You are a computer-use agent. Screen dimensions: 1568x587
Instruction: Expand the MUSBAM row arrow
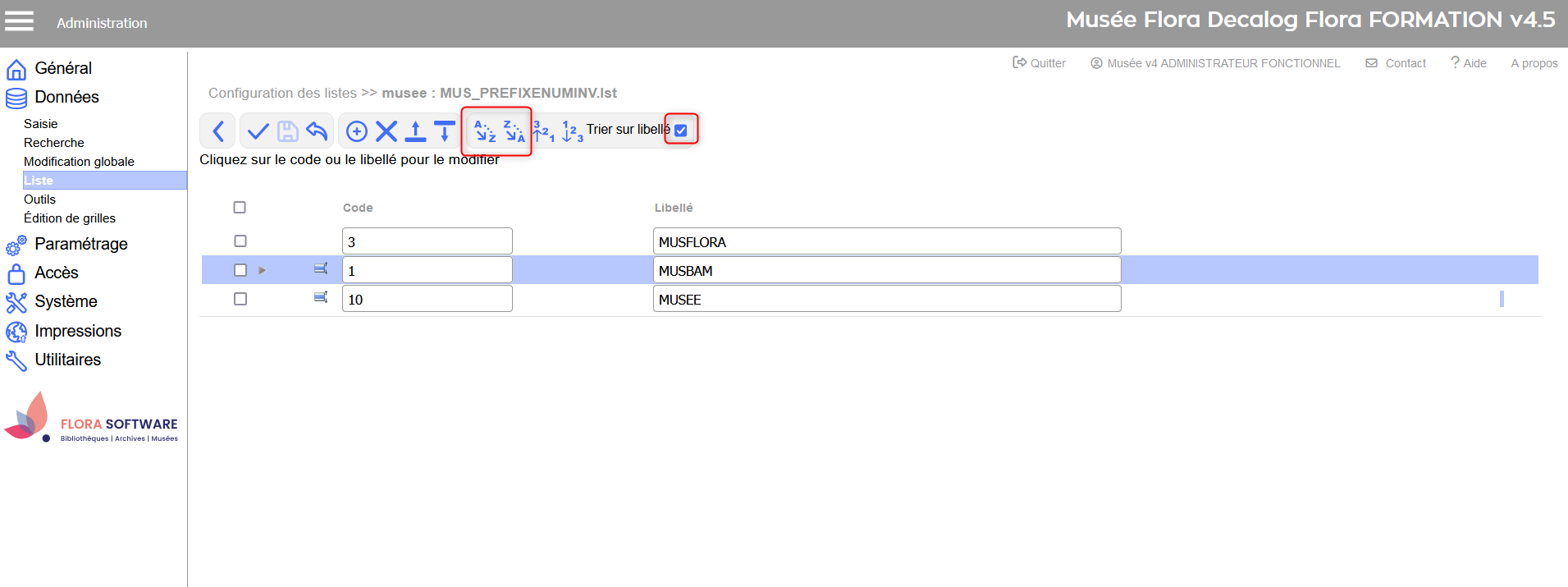tap(263, 270)
